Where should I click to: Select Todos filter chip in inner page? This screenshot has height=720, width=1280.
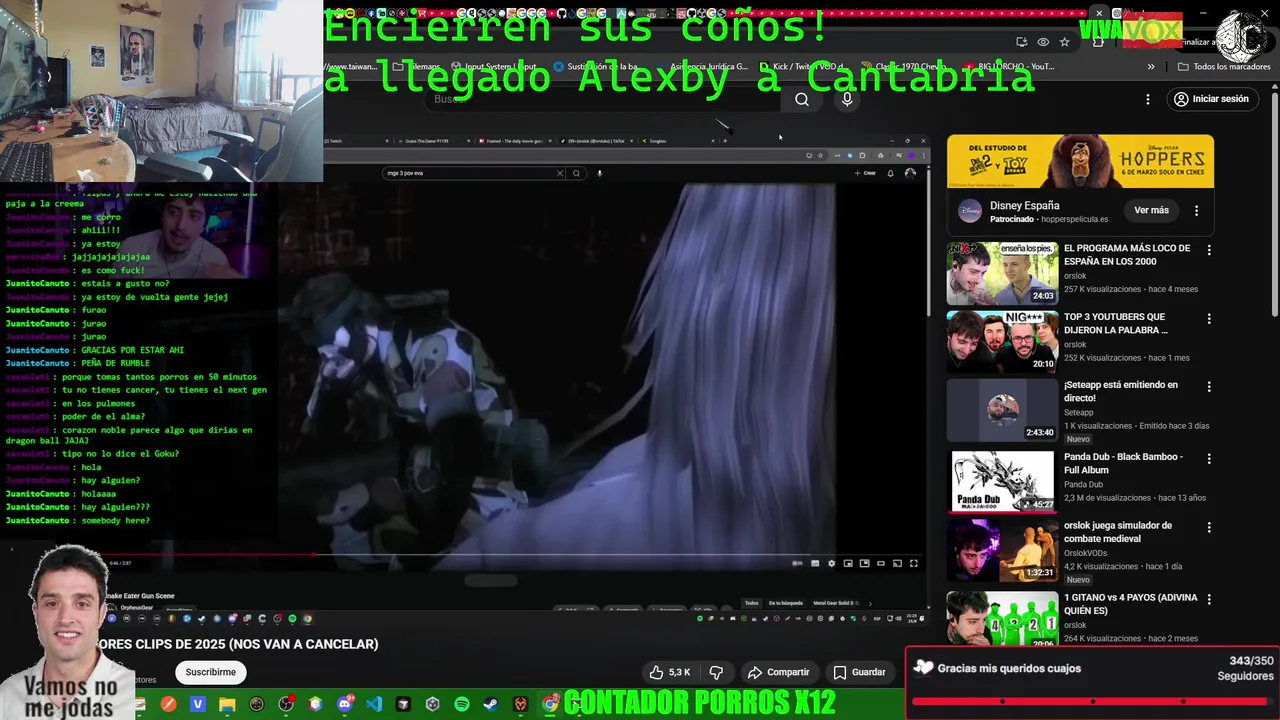[x=751, y=603]
